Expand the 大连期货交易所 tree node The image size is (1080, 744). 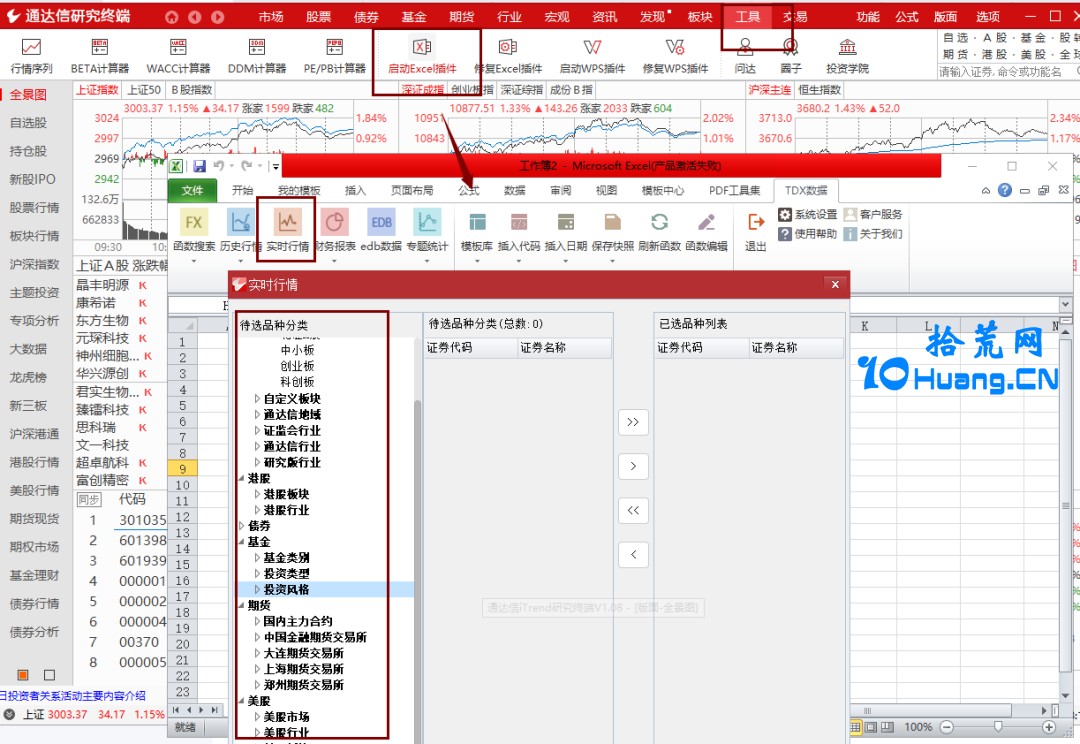[257, 652]
